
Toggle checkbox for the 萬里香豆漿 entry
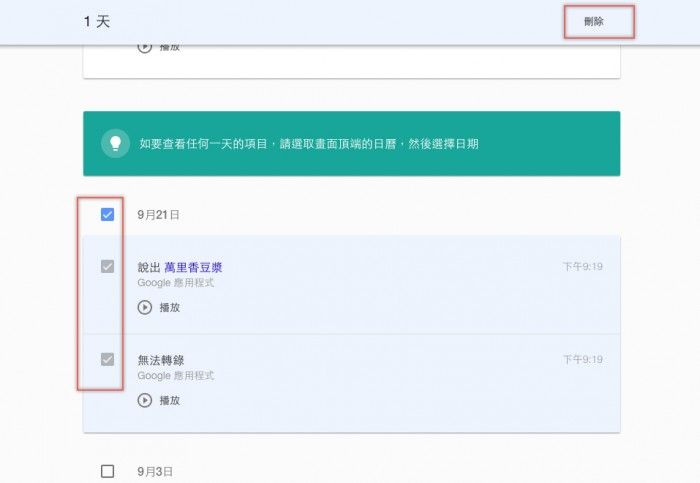point(108,267)
